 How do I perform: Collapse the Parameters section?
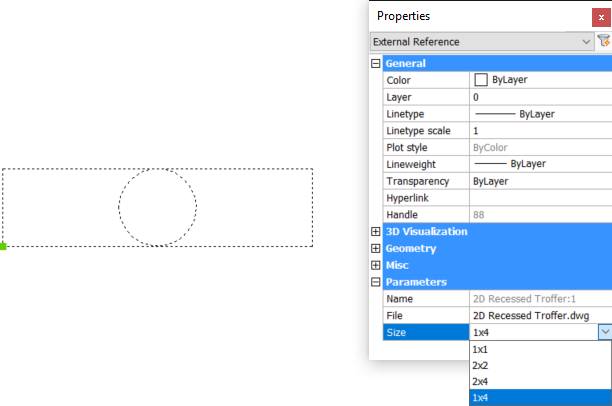tap(376, 282)
